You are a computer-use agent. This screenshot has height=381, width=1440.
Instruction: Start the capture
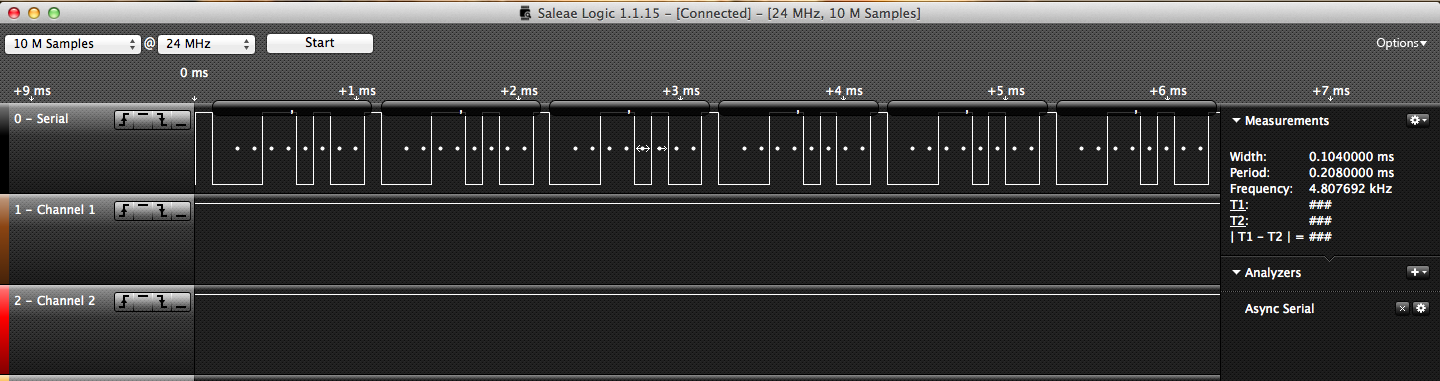click(319, 43)
